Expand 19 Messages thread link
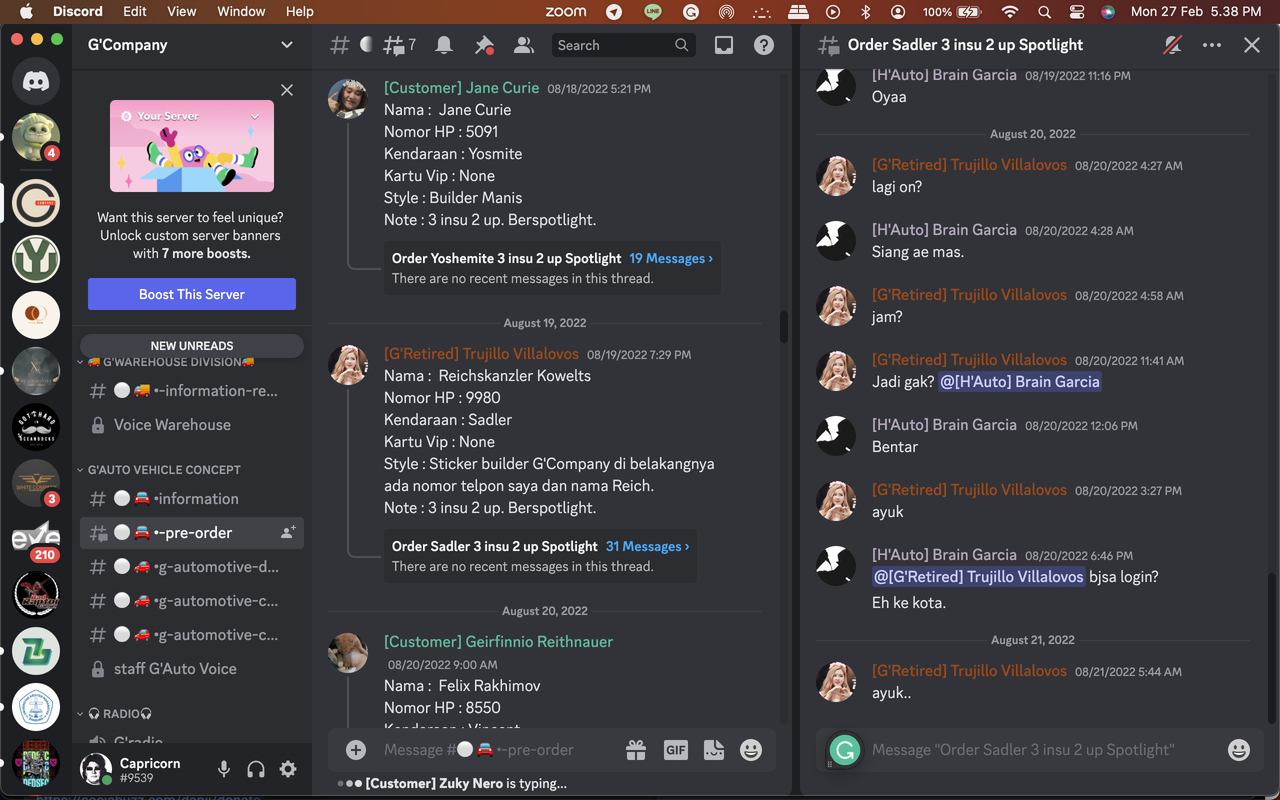 tap(671, 258)
